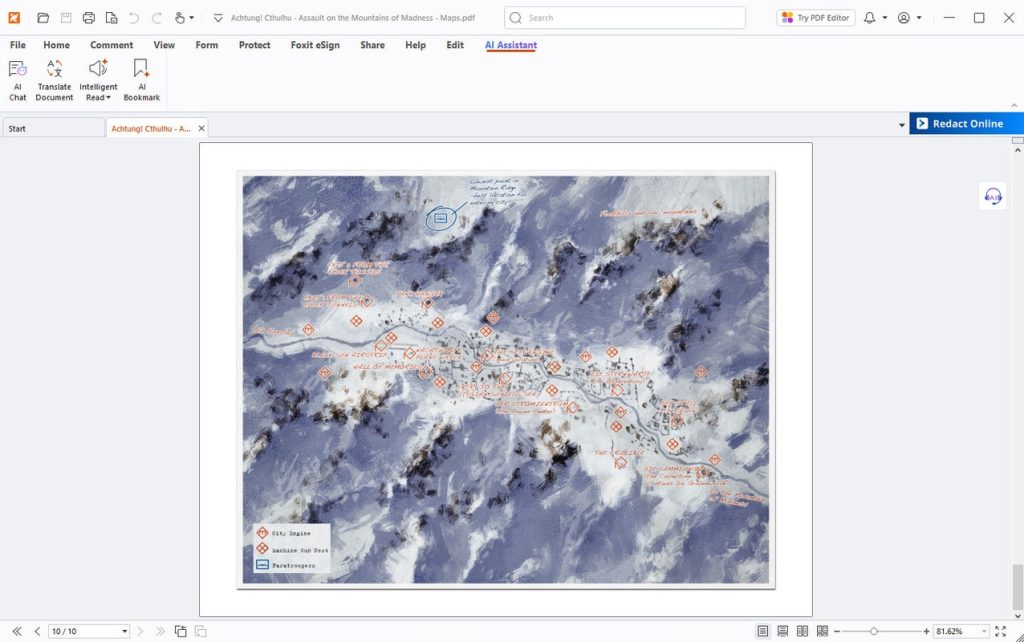The width and height of the screenshot is (1024, 642).
Task: Expand the notification bell dropdown arrow
Action: pos(885,18)
